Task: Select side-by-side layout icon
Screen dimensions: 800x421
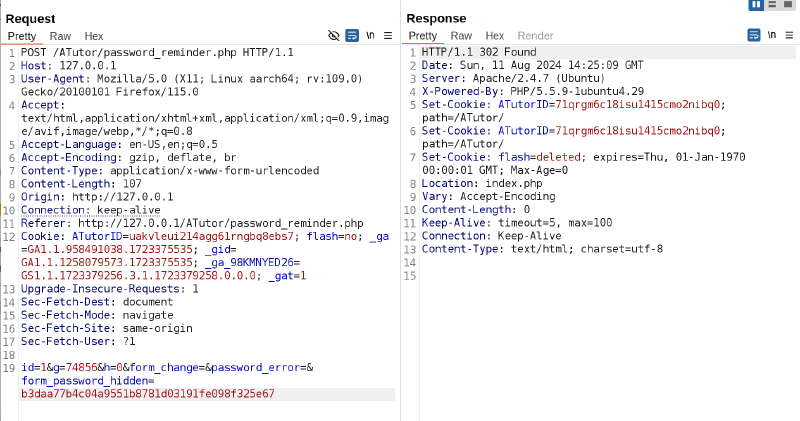Action: pos(756,5)
